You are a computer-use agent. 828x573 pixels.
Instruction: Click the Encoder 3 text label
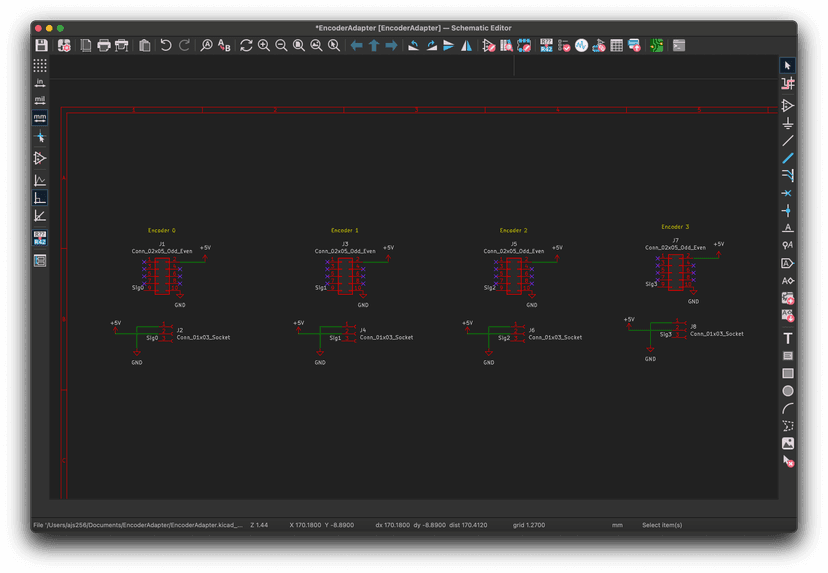pyautogui.click(x=675, y=227)
